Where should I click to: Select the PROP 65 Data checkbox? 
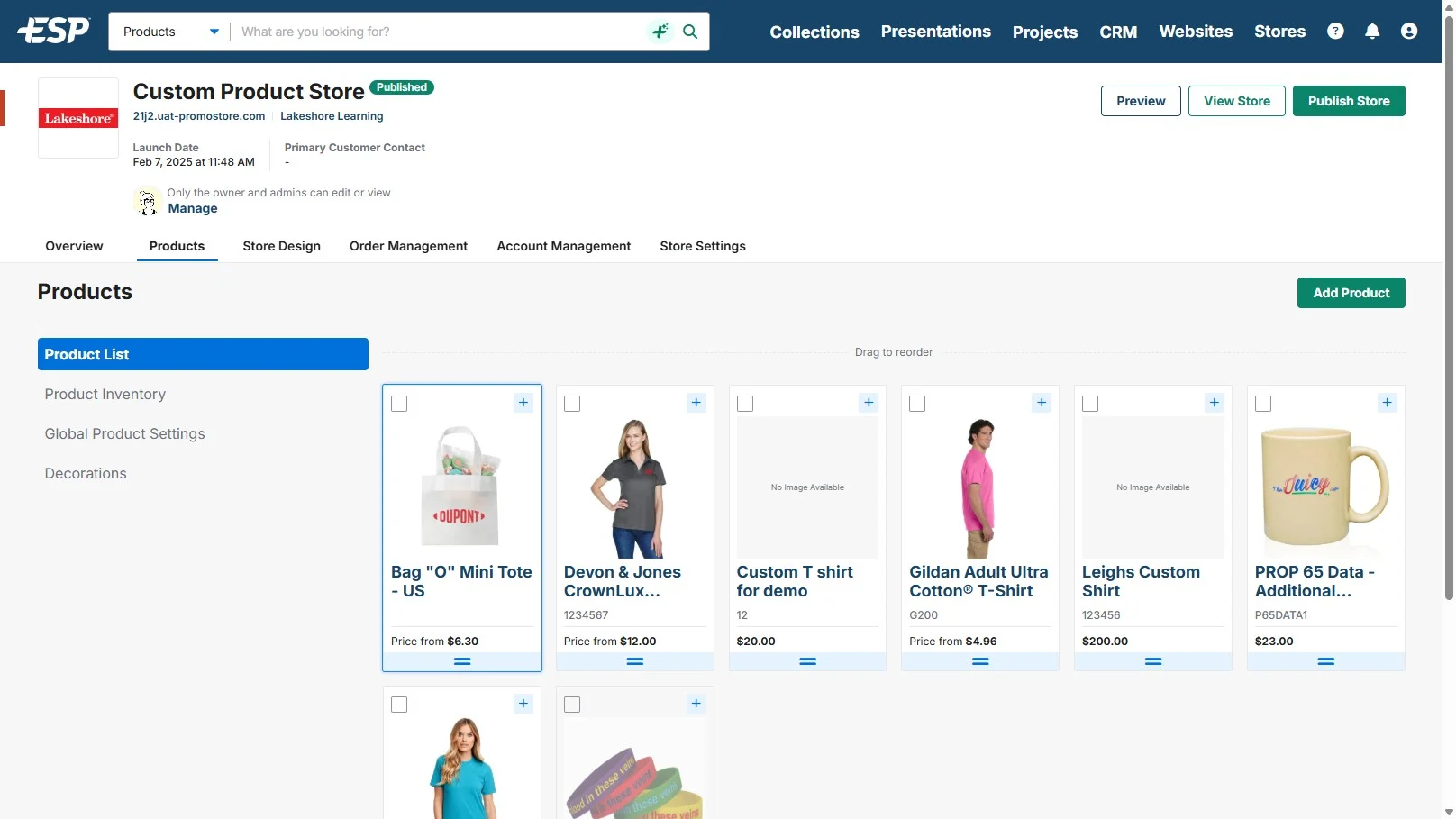(x=1263, y=404)
